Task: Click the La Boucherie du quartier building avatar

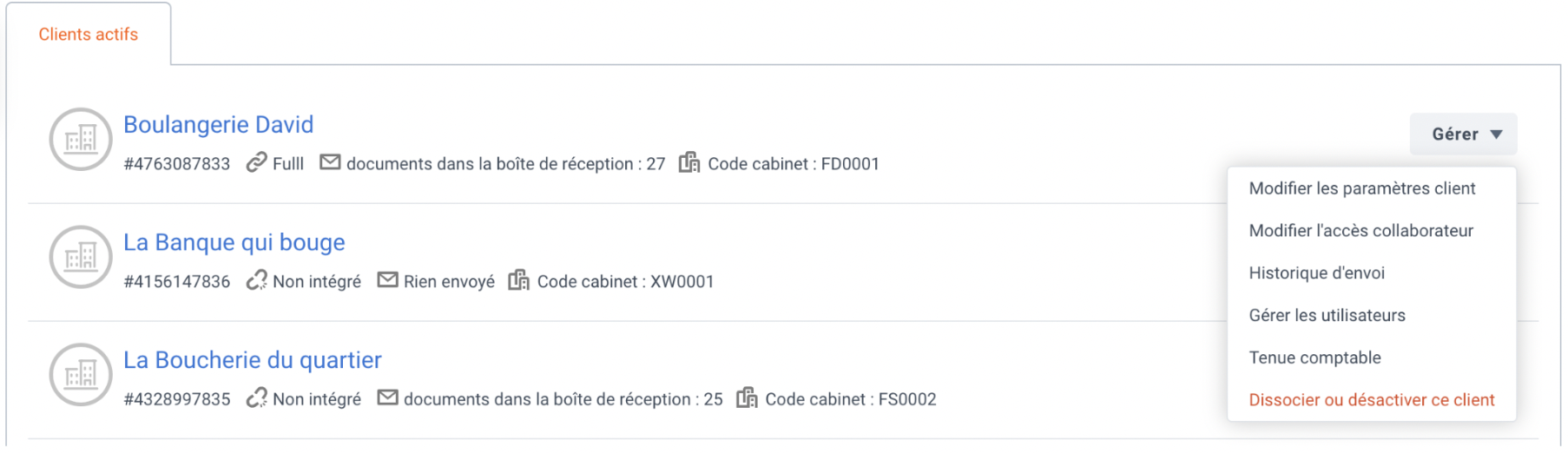Action: tap(81, 375)
